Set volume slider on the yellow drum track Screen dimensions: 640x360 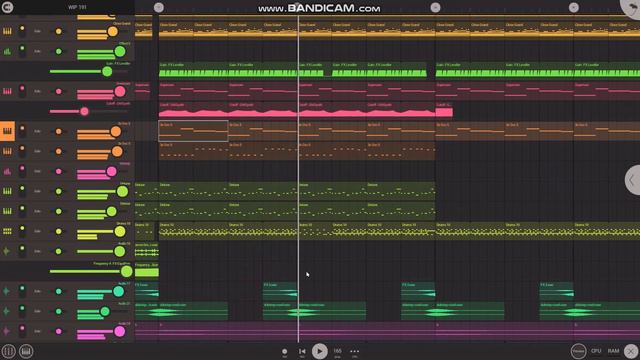pos(120,231)
